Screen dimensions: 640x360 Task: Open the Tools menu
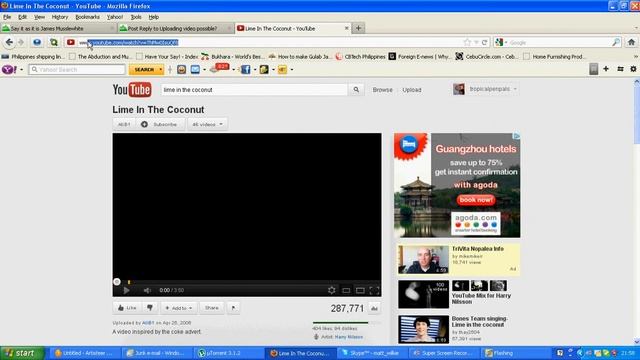136,17
